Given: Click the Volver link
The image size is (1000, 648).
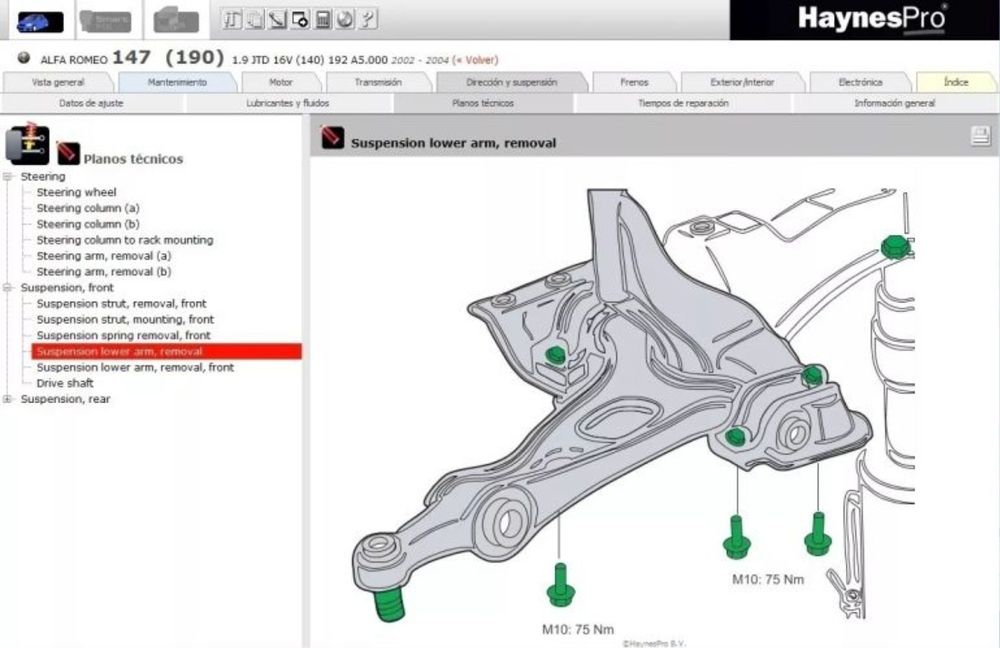Looking at the screenshot, I should [474, 60].
